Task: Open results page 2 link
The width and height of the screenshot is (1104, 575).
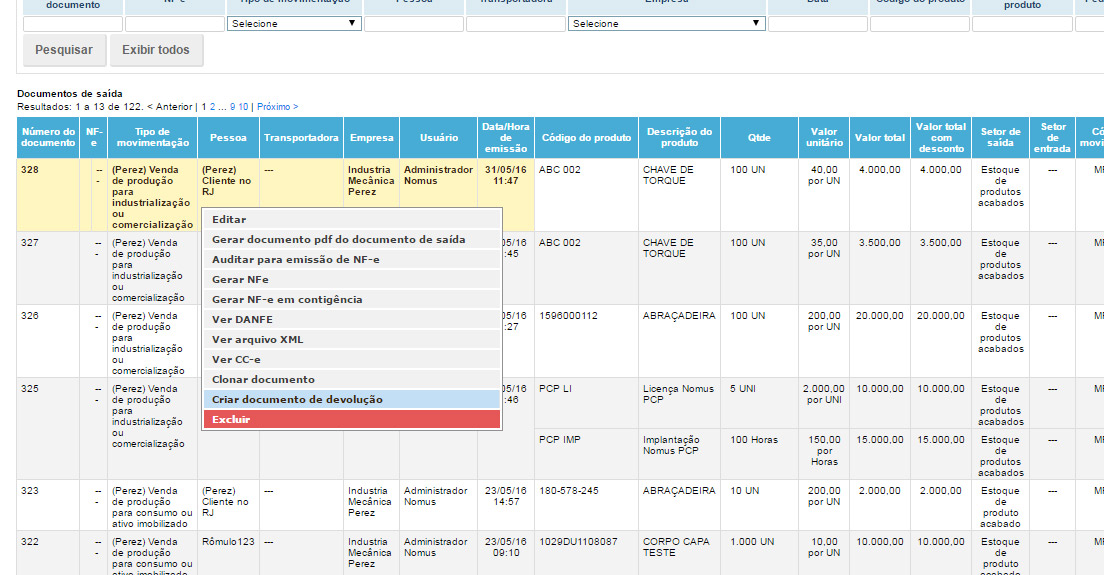Action: (x=211, y=106)
